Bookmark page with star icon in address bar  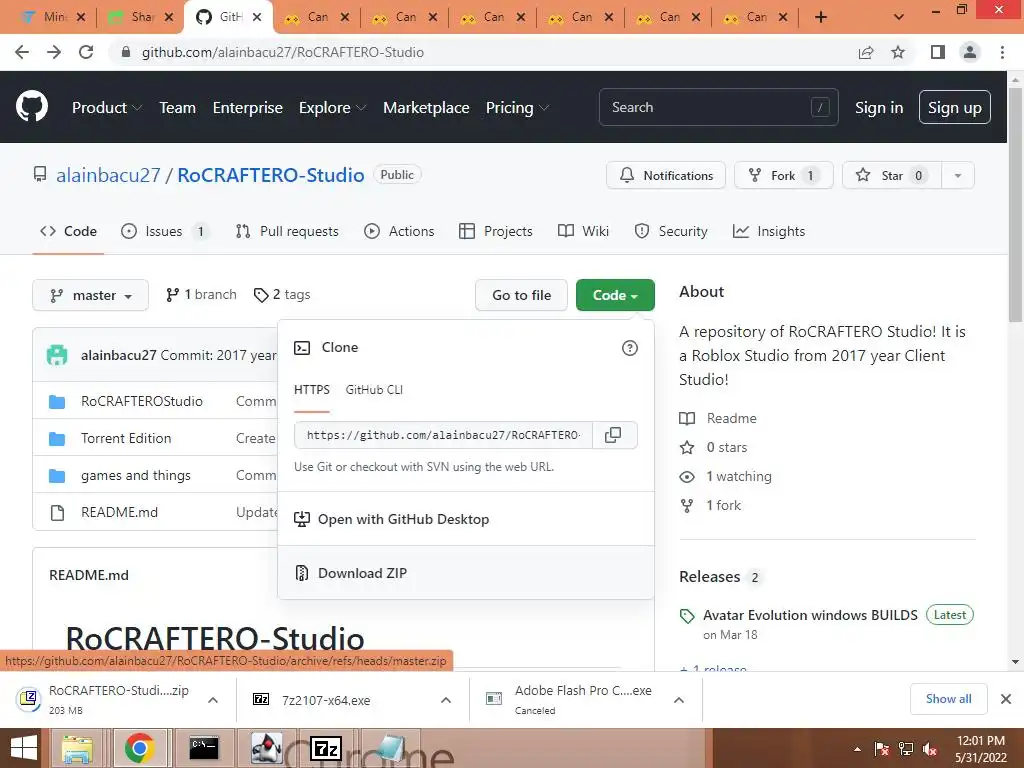coord(898,52)
